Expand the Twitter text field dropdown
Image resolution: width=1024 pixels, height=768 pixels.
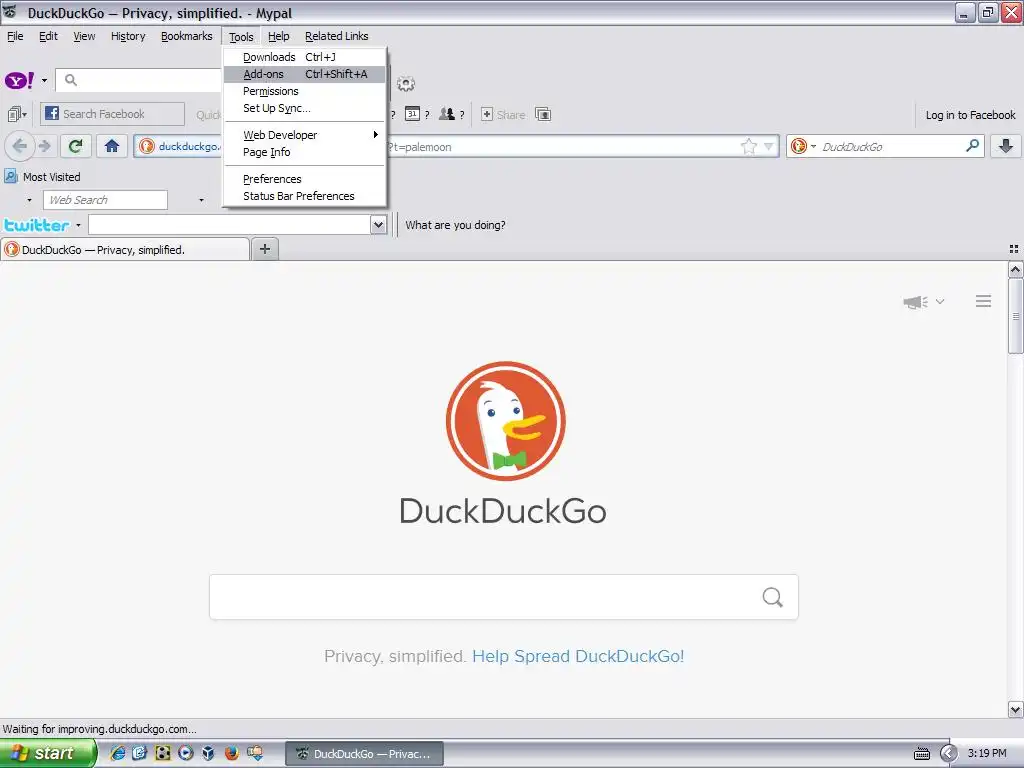[378, 225]
